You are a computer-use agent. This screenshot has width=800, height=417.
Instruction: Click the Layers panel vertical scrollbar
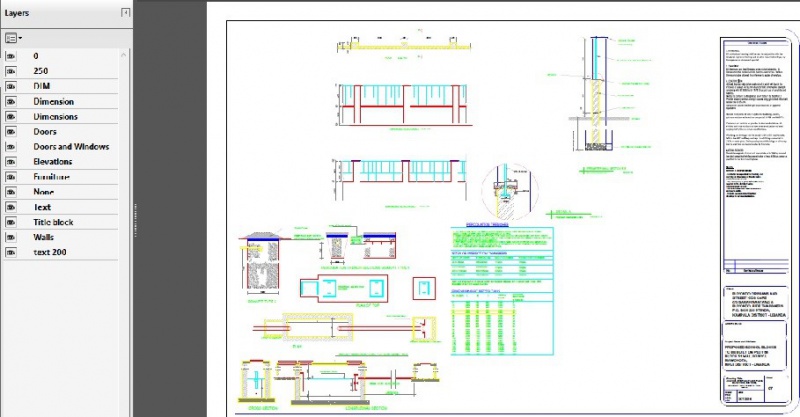(x=124, y=232)
